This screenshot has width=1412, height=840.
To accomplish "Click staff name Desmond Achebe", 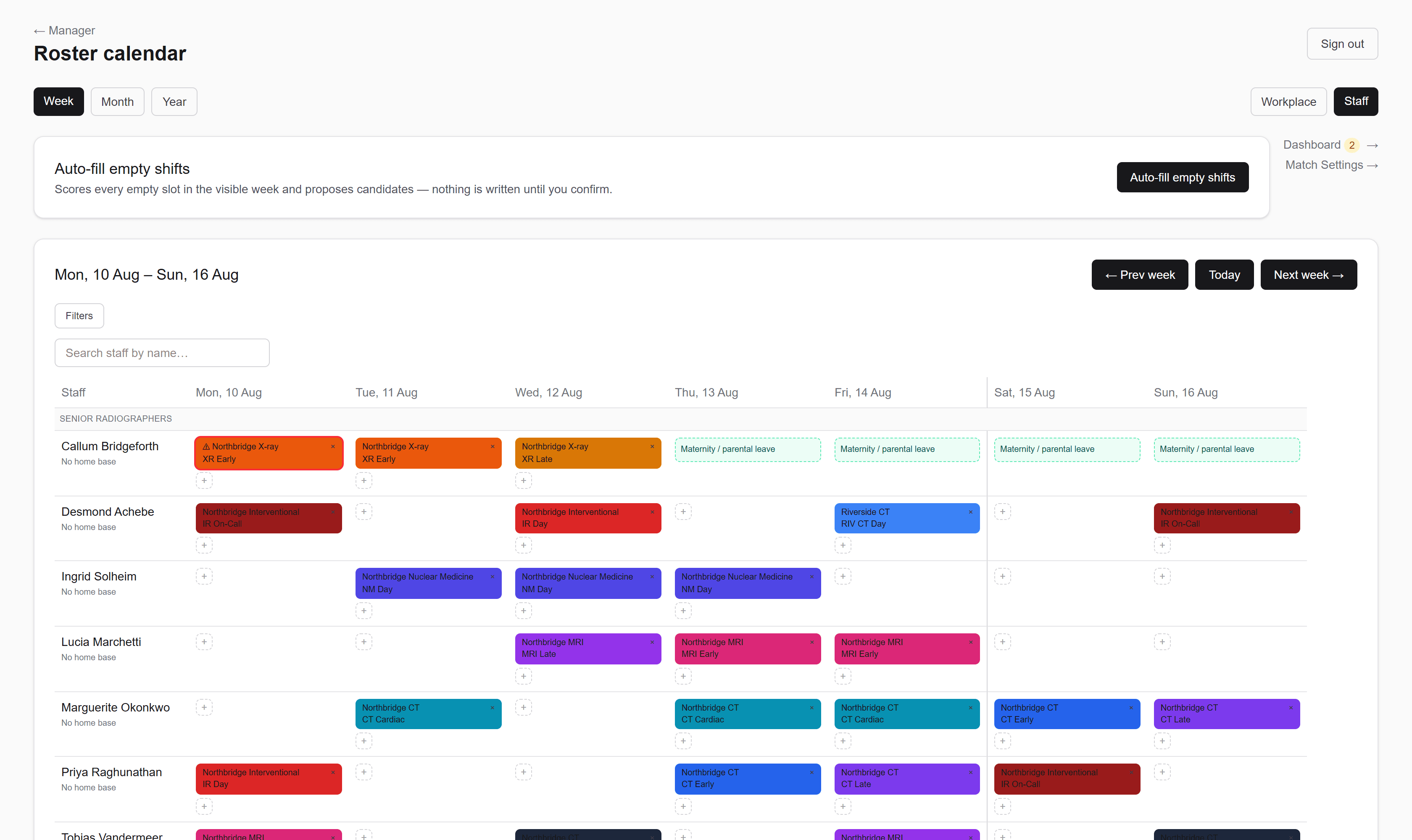I will (x=108, y=512).
